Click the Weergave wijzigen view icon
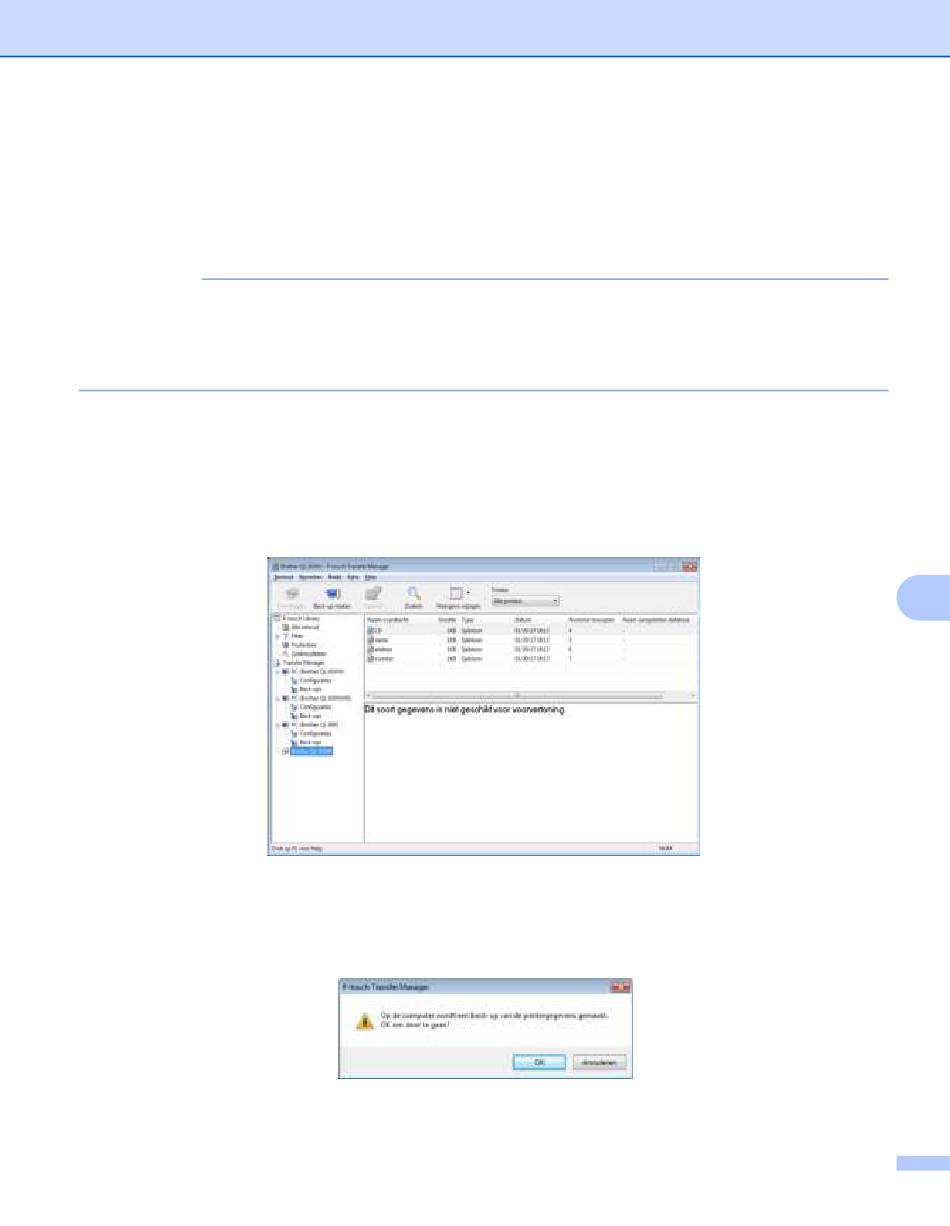Screen dimensions: 950x1226 tap(455, 593)
